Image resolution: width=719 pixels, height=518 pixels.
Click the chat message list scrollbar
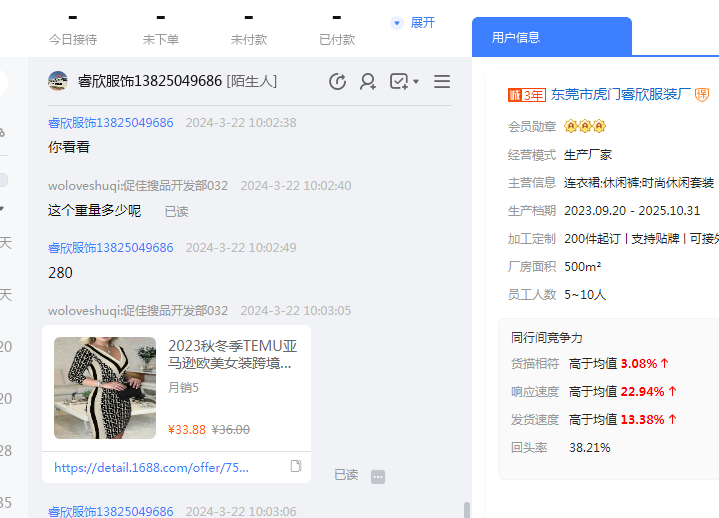click(465, 509)
